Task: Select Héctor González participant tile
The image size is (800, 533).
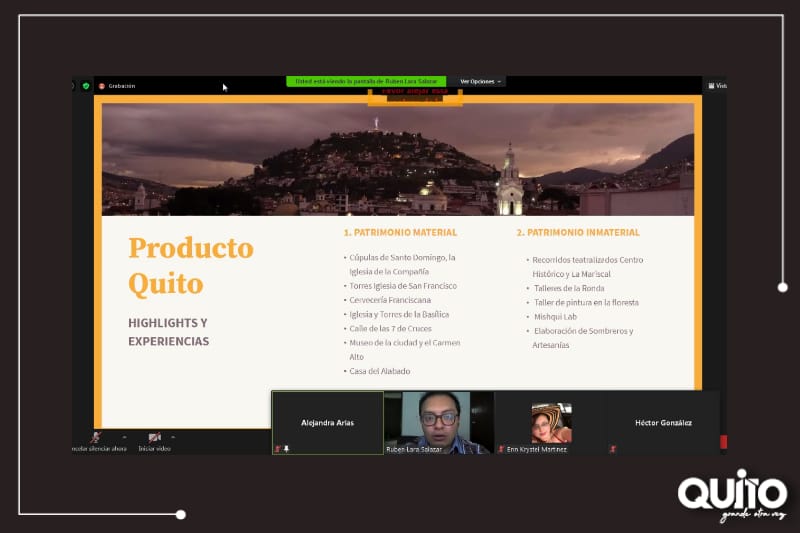Action: 663,421
